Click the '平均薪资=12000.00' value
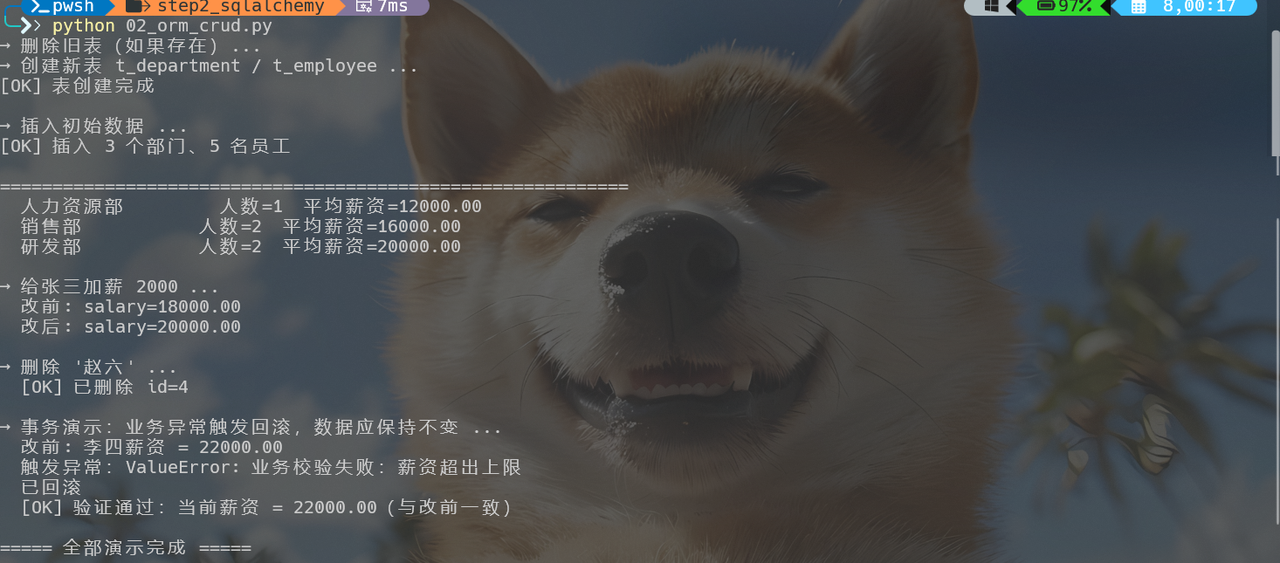The width and height of the screenshot is (1280, 563). pos(393,207)
